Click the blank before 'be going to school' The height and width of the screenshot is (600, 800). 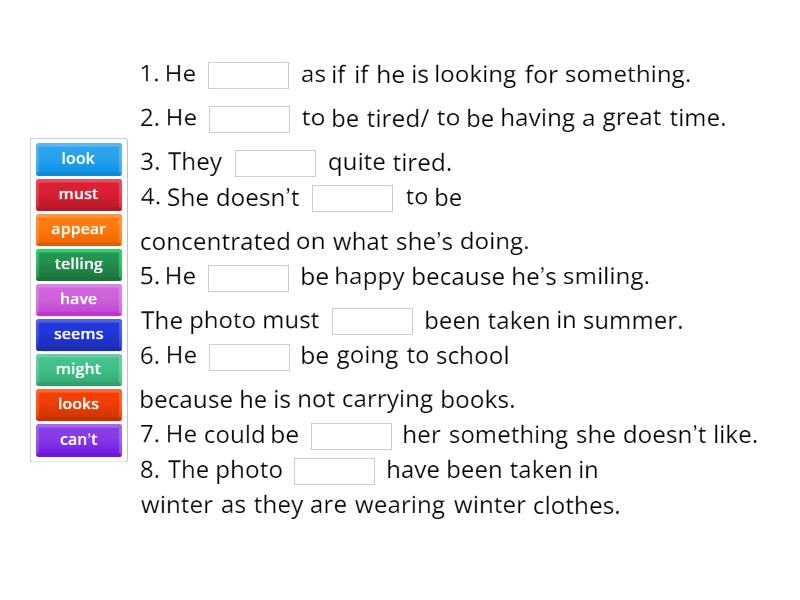pos(249,357)
